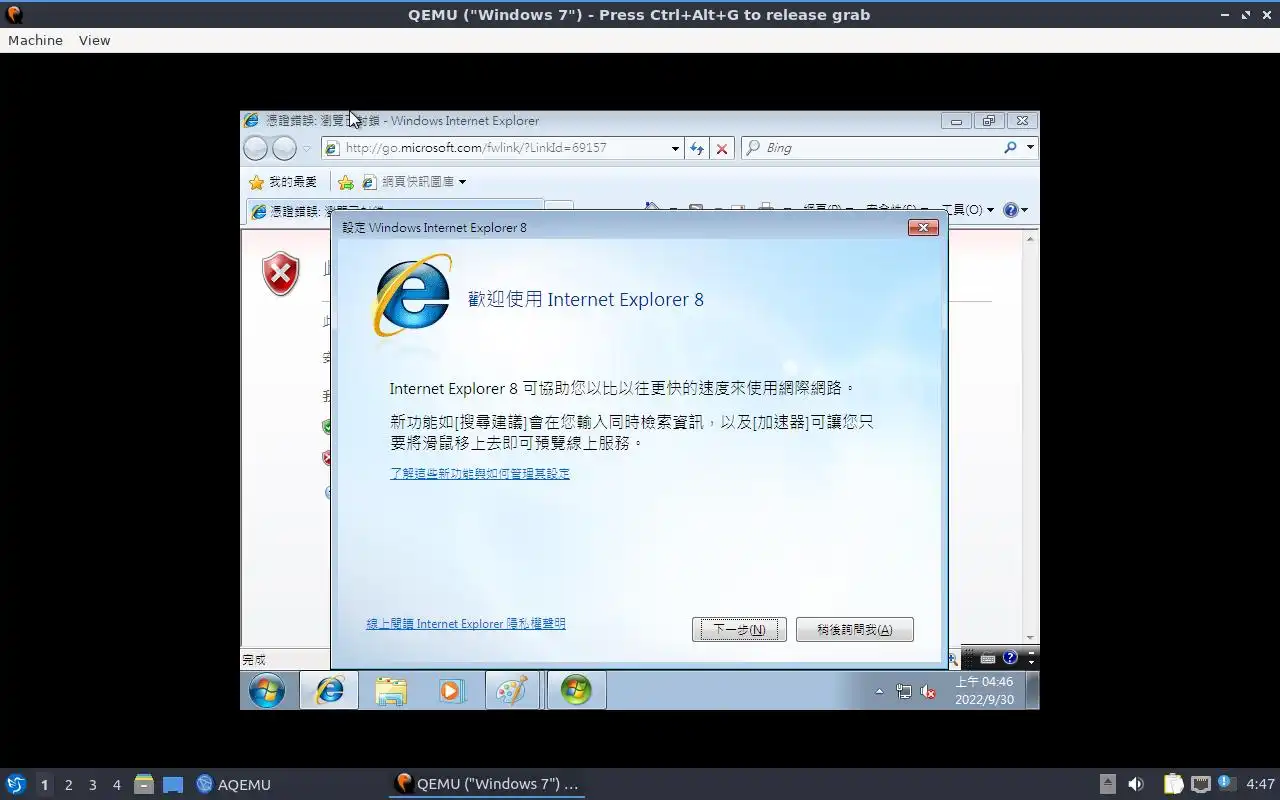The width and height of the screenshot is (1280, 800).
Task: Open the 工具(O) dropdown menu
Action: [967, 209]
